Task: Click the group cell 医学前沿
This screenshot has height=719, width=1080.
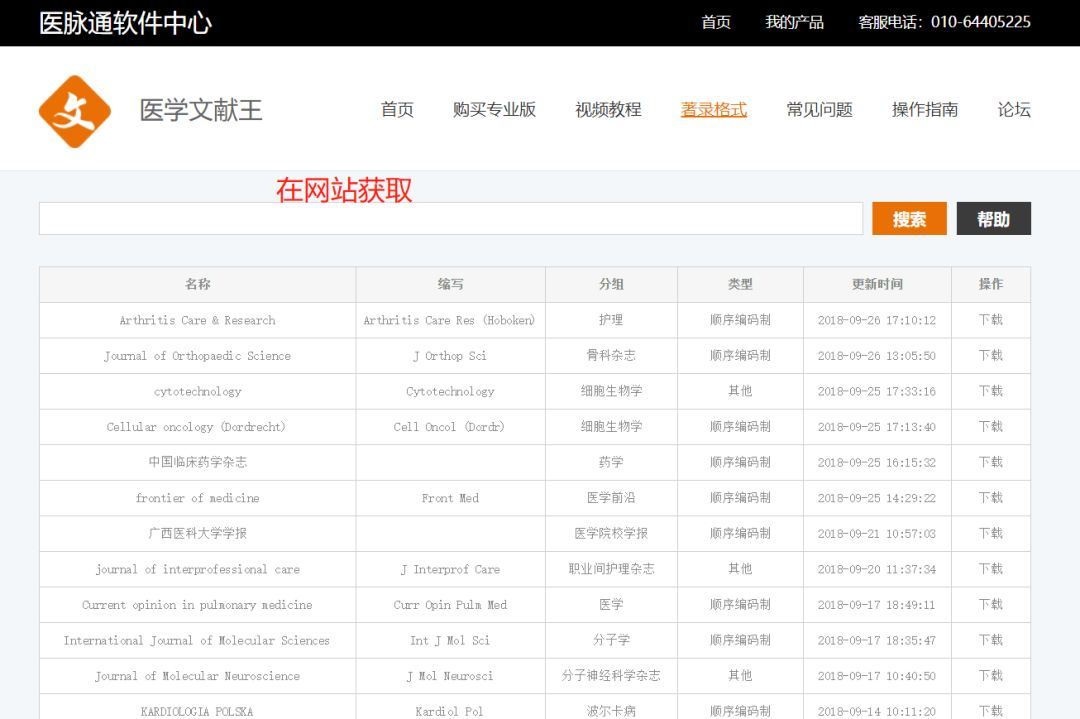Action: pyautogui.click(x=611, y=497)
